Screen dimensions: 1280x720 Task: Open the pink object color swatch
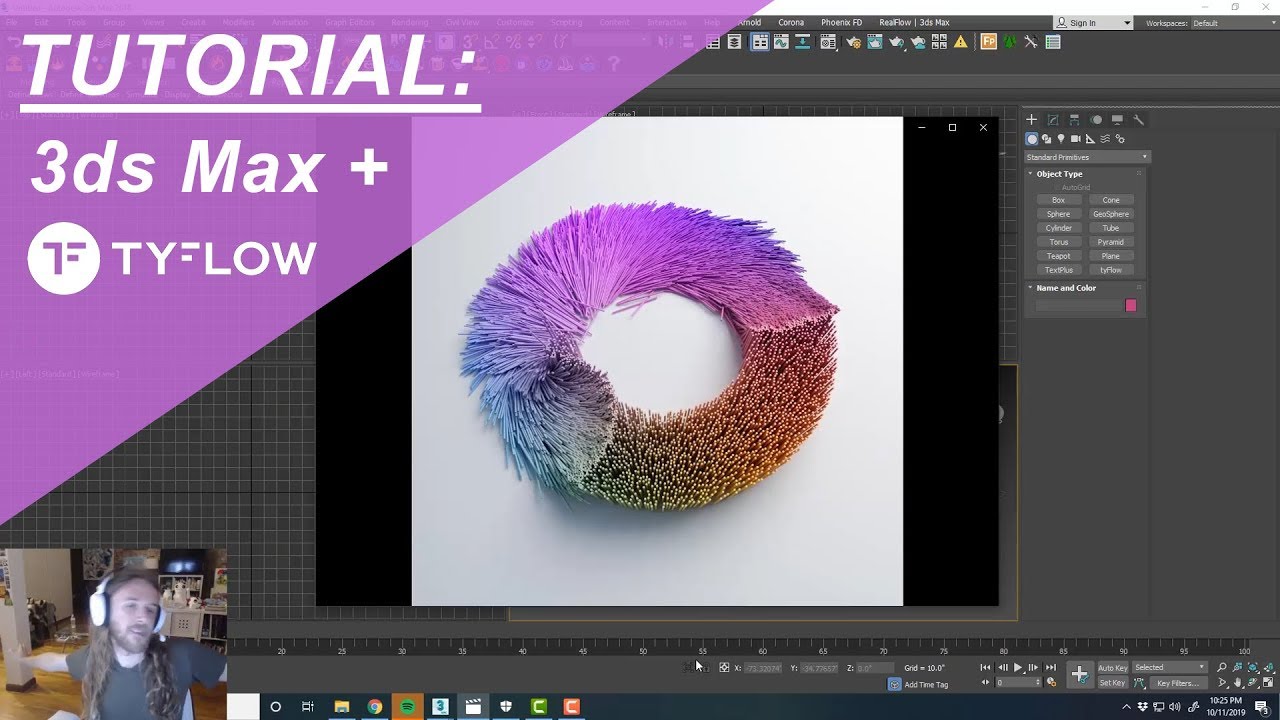click(1131, 305)
